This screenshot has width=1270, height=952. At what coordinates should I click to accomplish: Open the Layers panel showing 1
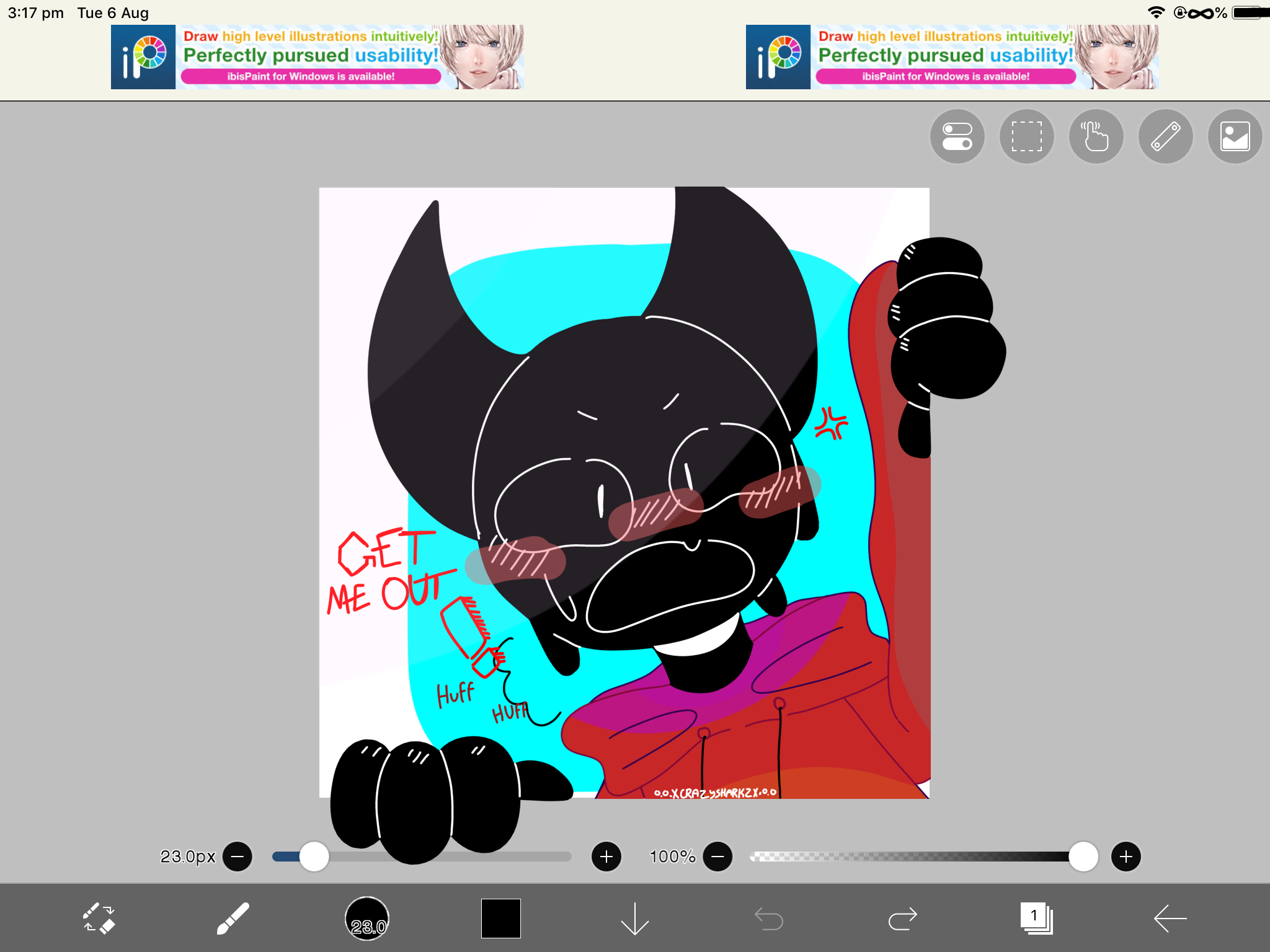coord(1037,918)
